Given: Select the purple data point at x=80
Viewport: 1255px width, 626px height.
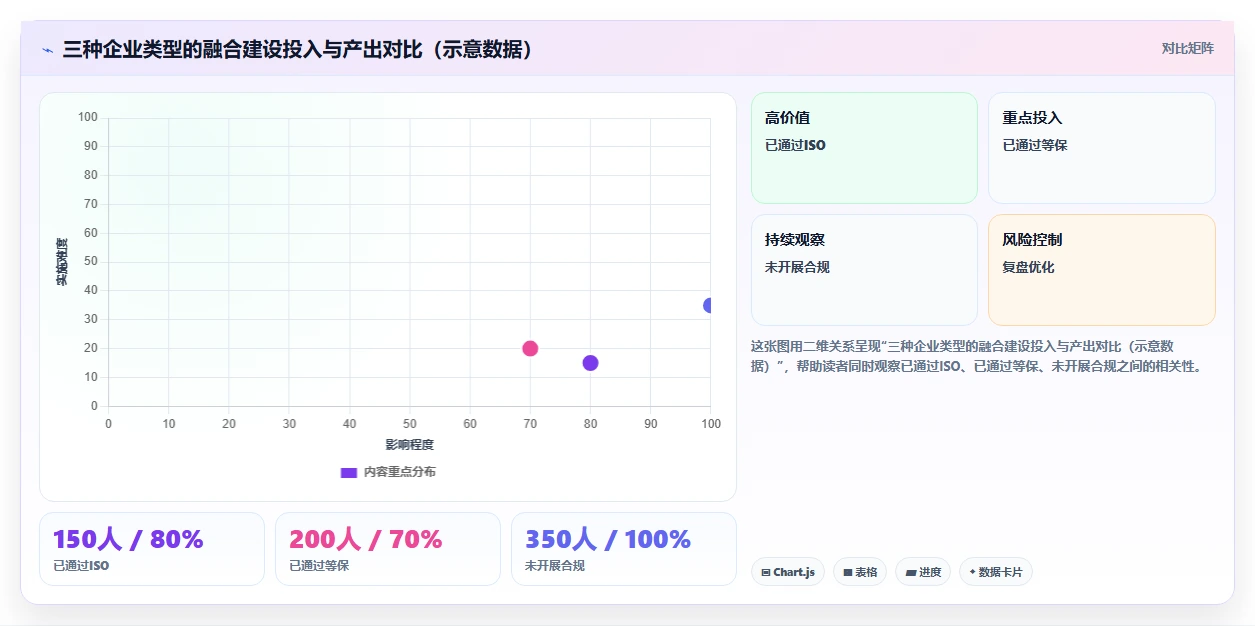Looking at the screenshot, I should [590, 363].
